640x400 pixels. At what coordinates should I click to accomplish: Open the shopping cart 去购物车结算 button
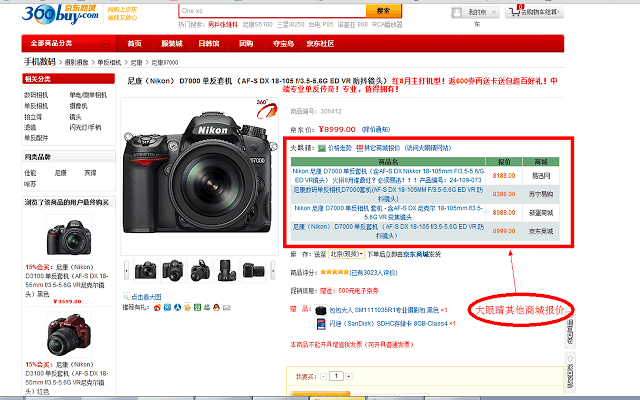(534, 12)
